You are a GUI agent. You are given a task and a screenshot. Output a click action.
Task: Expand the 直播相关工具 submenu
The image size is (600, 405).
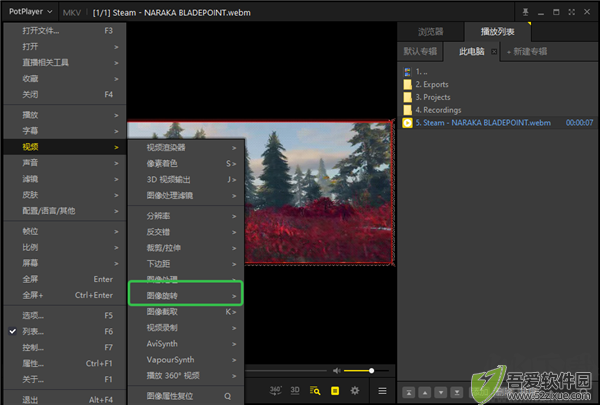65,63
